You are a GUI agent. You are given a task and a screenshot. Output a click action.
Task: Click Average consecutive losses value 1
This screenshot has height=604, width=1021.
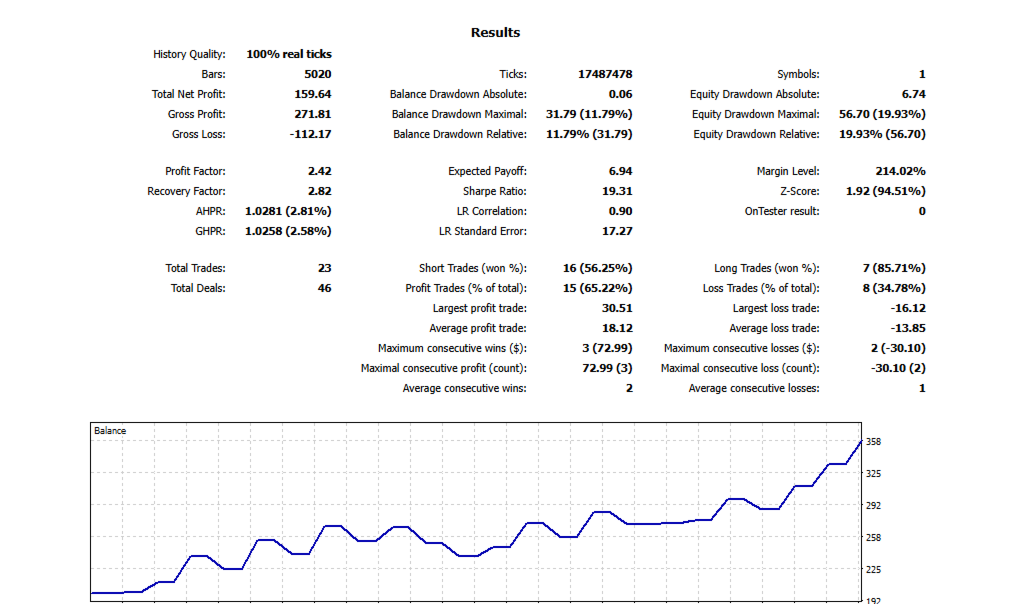coord(922,389)
